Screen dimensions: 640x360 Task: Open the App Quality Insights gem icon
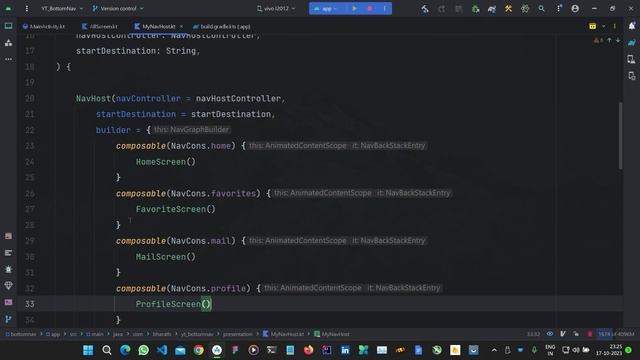pyautogui.click(x=8, y=286)
